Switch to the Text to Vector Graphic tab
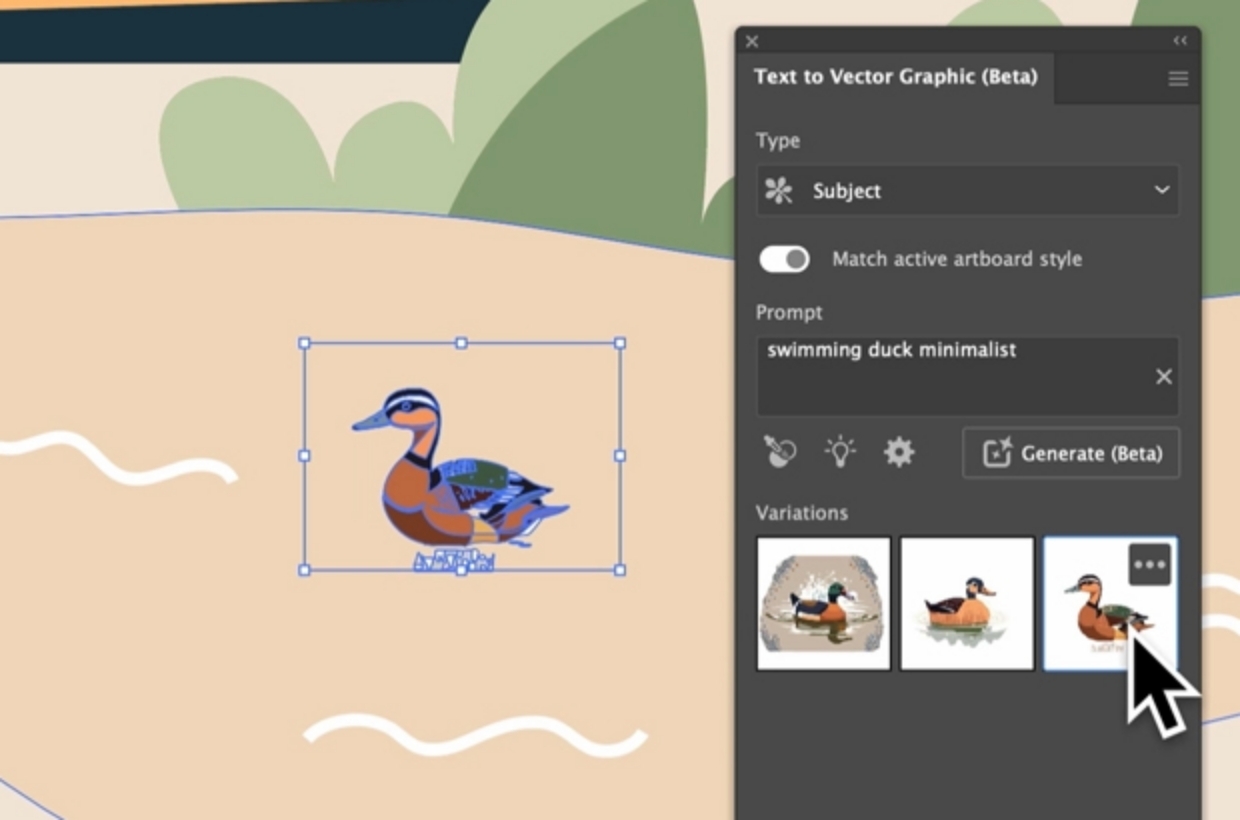The height and width of the screenshot is (820, 1240). pos(896,77)
